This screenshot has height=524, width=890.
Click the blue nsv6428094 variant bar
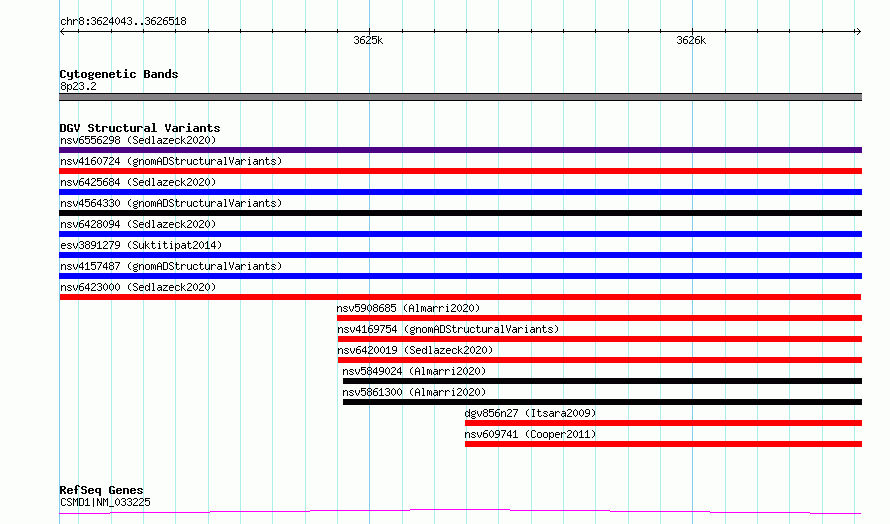[460, 234]
